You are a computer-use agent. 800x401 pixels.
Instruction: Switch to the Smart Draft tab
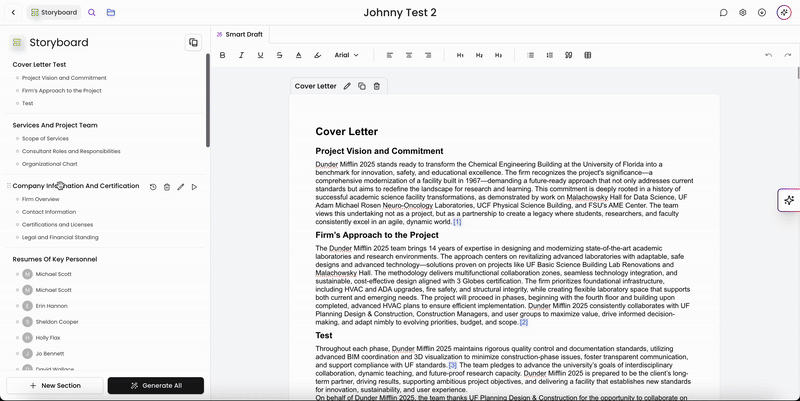click(239, 34)
